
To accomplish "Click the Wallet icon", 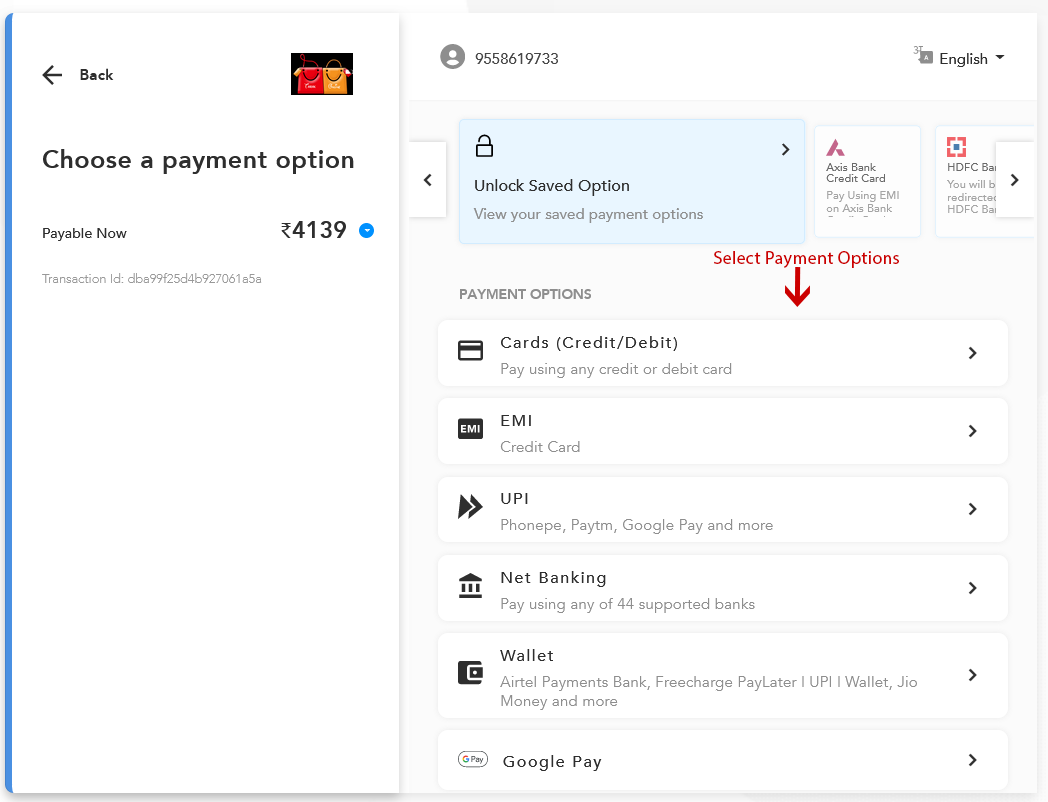I will tap(470, 673).
